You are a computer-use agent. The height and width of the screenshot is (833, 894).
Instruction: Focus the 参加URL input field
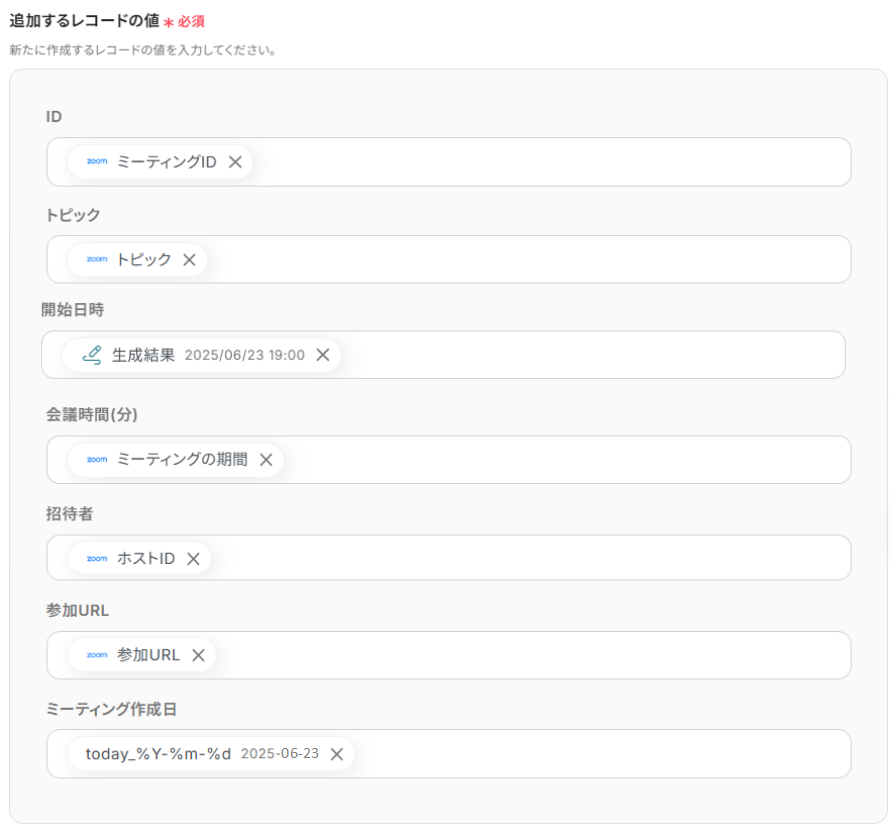click(x=449, y=655)
